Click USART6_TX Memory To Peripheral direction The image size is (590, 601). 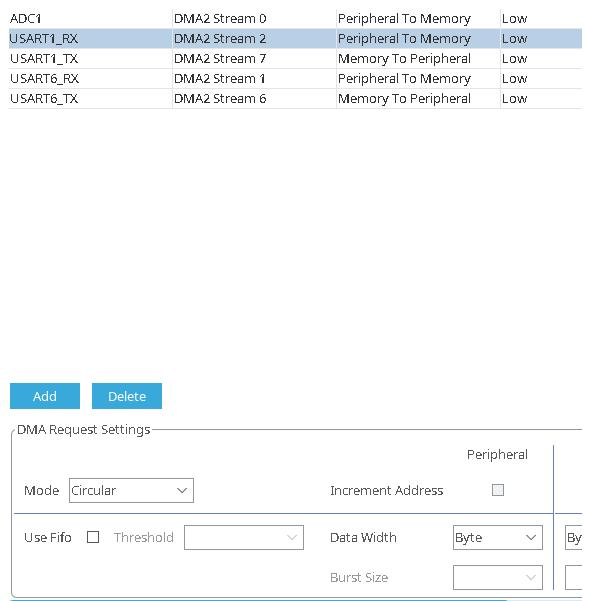pyautogui.click(x=418, y=98)
